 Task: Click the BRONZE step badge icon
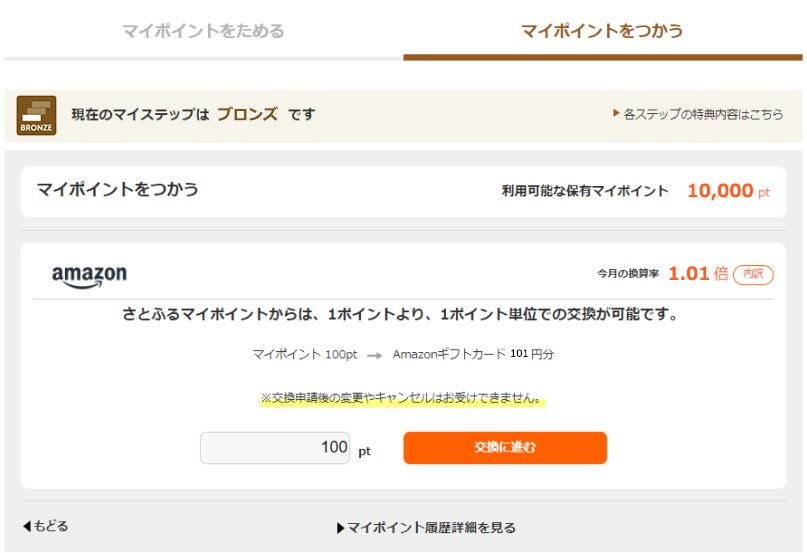(x=36, y=115)
